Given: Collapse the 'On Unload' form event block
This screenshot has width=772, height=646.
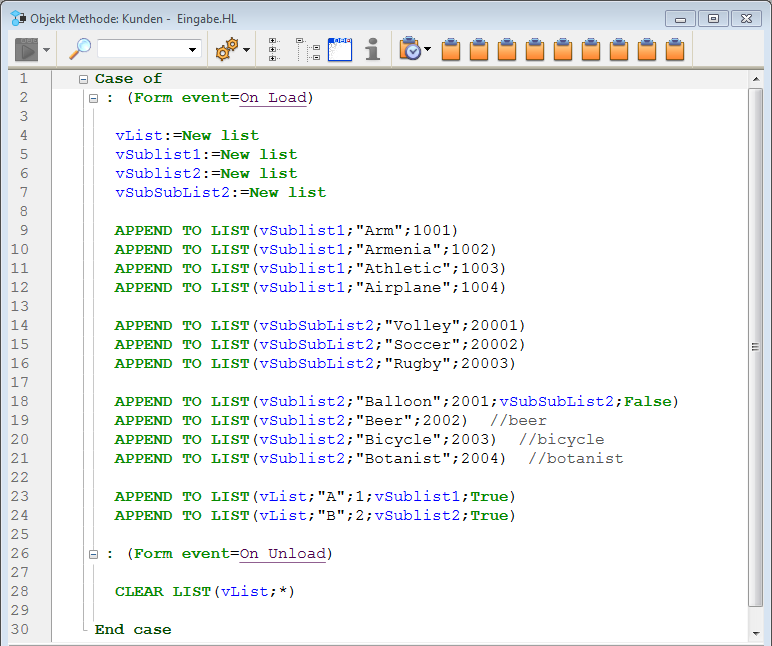Looking at the screenshot, I should point(93,554).
